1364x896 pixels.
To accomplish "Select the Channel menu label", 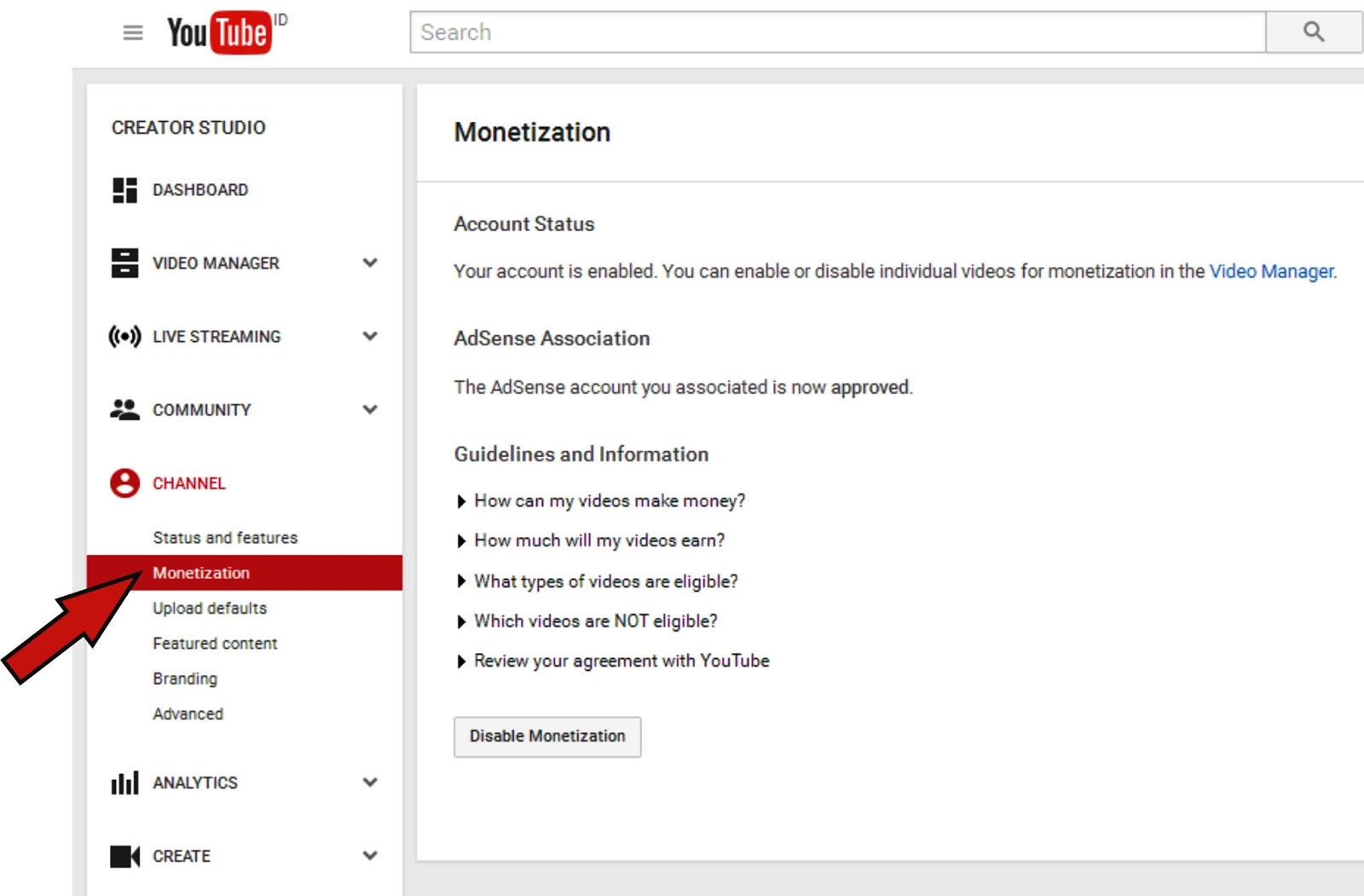I will point(189,483).
